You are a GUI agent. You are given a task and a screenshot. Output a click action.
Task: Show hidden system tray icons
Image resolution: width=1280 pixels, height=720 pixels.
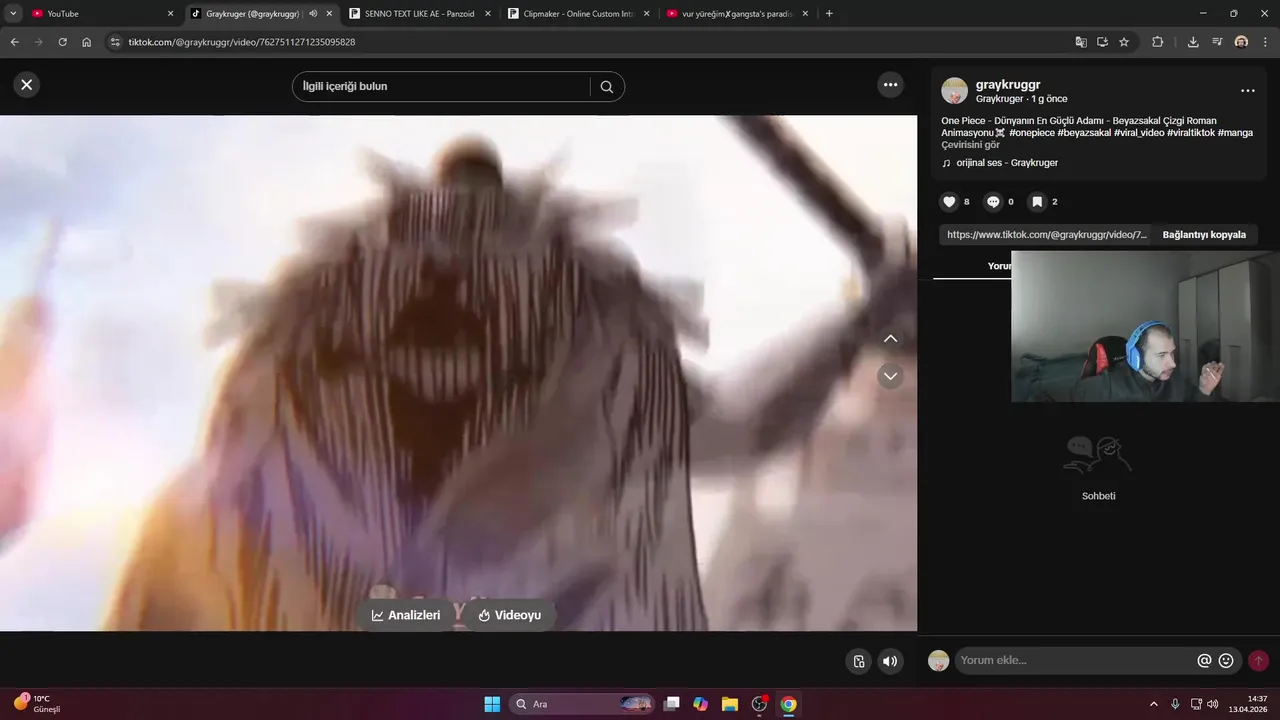(x=1153, y=704)
